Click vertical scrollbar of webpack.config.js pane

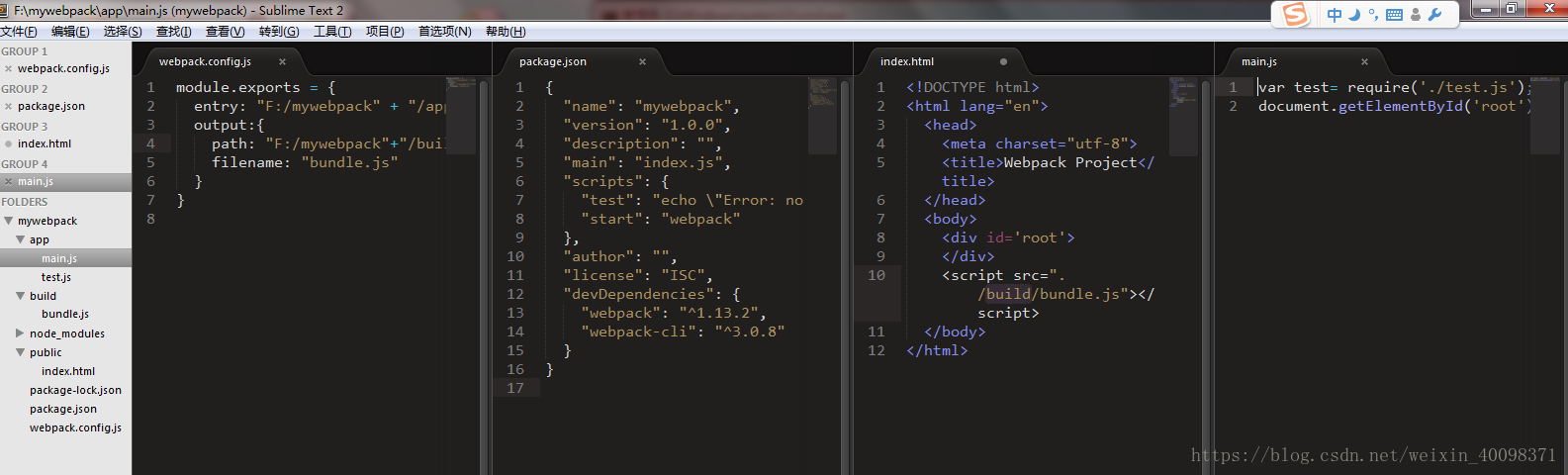pos(484,277)
